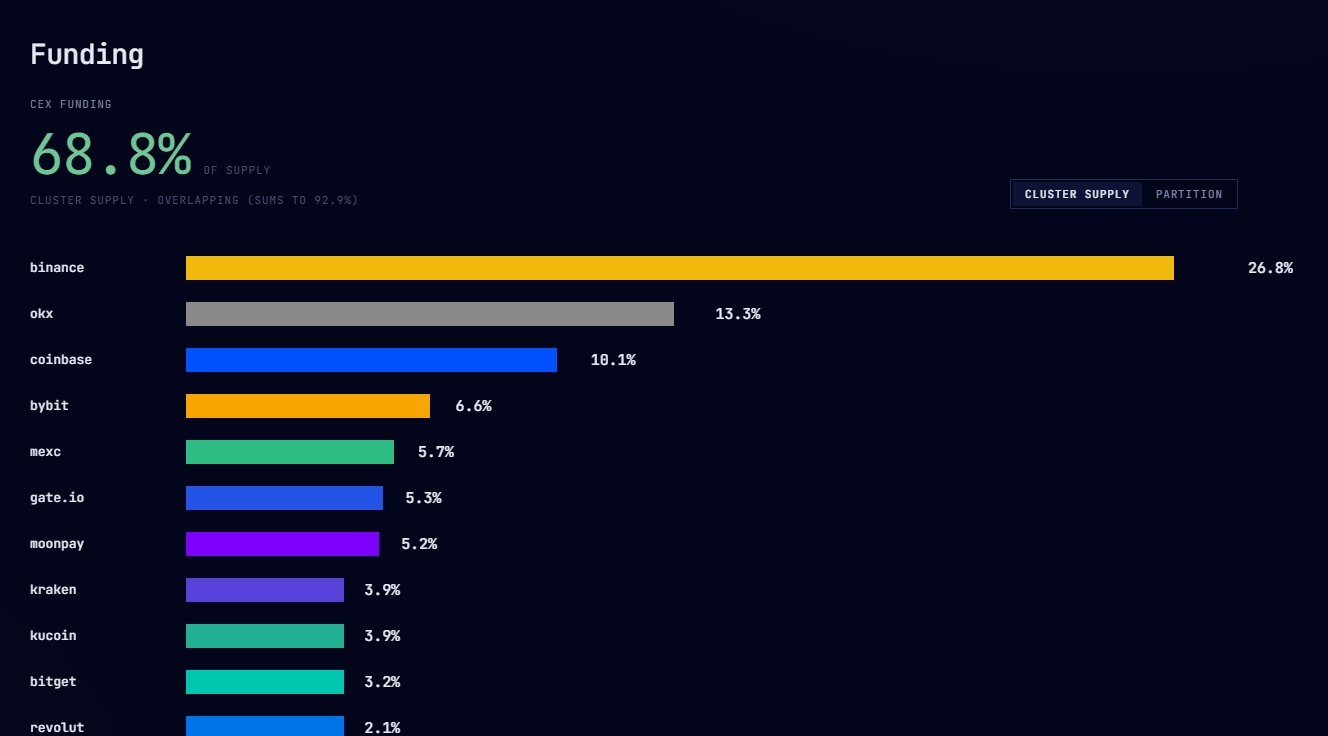Select the CEX FUNDING caption
Image resolution: width=1328 pixels, height=736 pixels.
pos(71,104)
